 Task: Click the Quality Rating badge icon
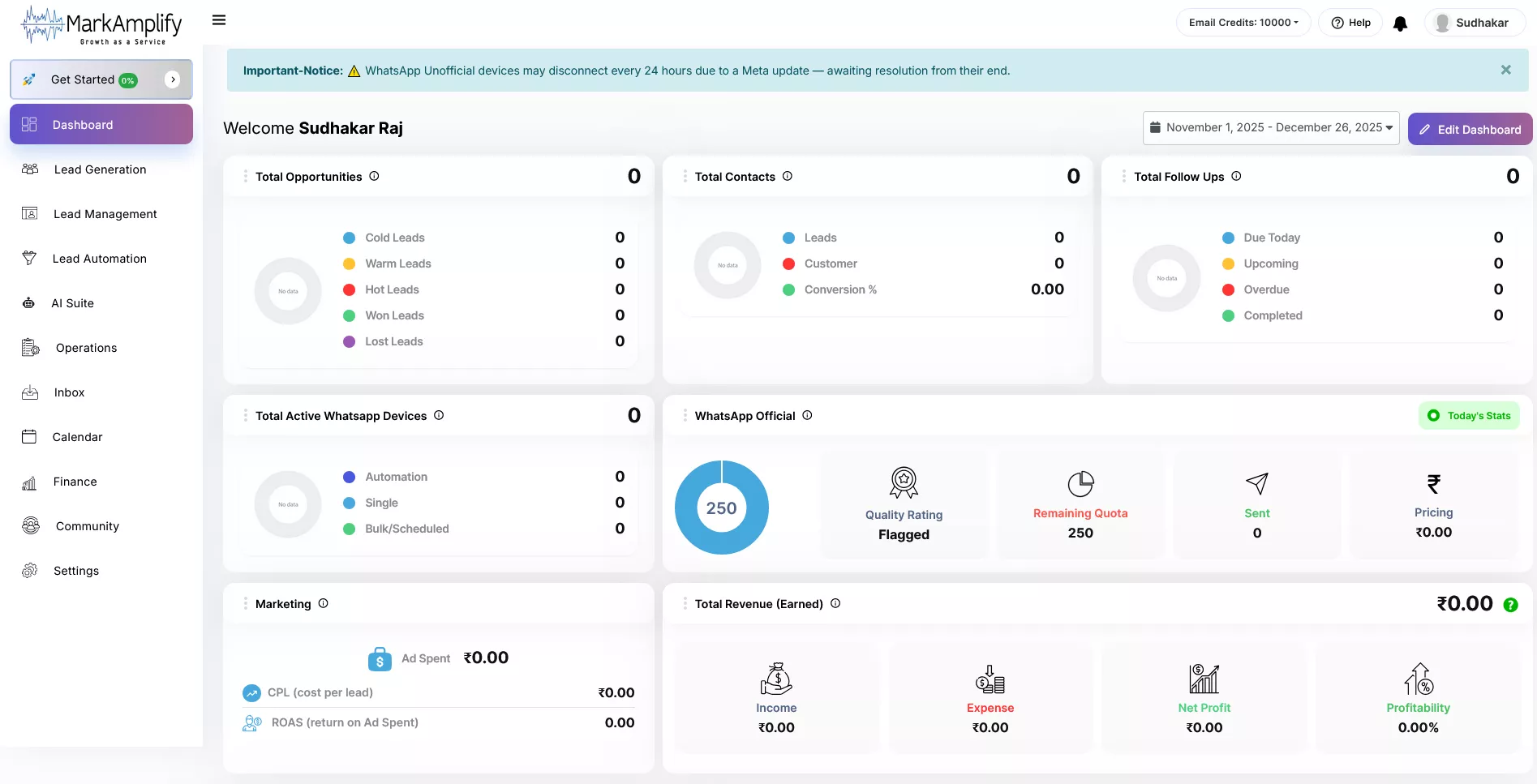click(904, 482)
